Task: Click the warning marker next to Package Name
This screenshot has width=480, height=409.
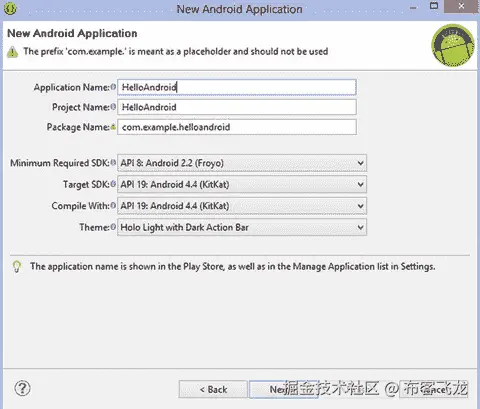Action: coord(113,127)
